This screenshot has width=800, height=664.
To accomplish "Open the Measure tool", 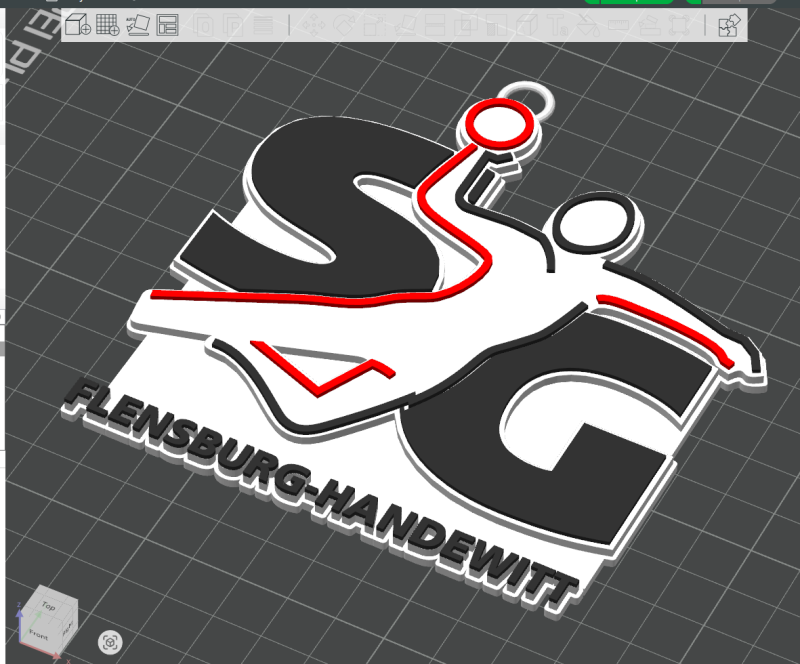I will (619, 25).
